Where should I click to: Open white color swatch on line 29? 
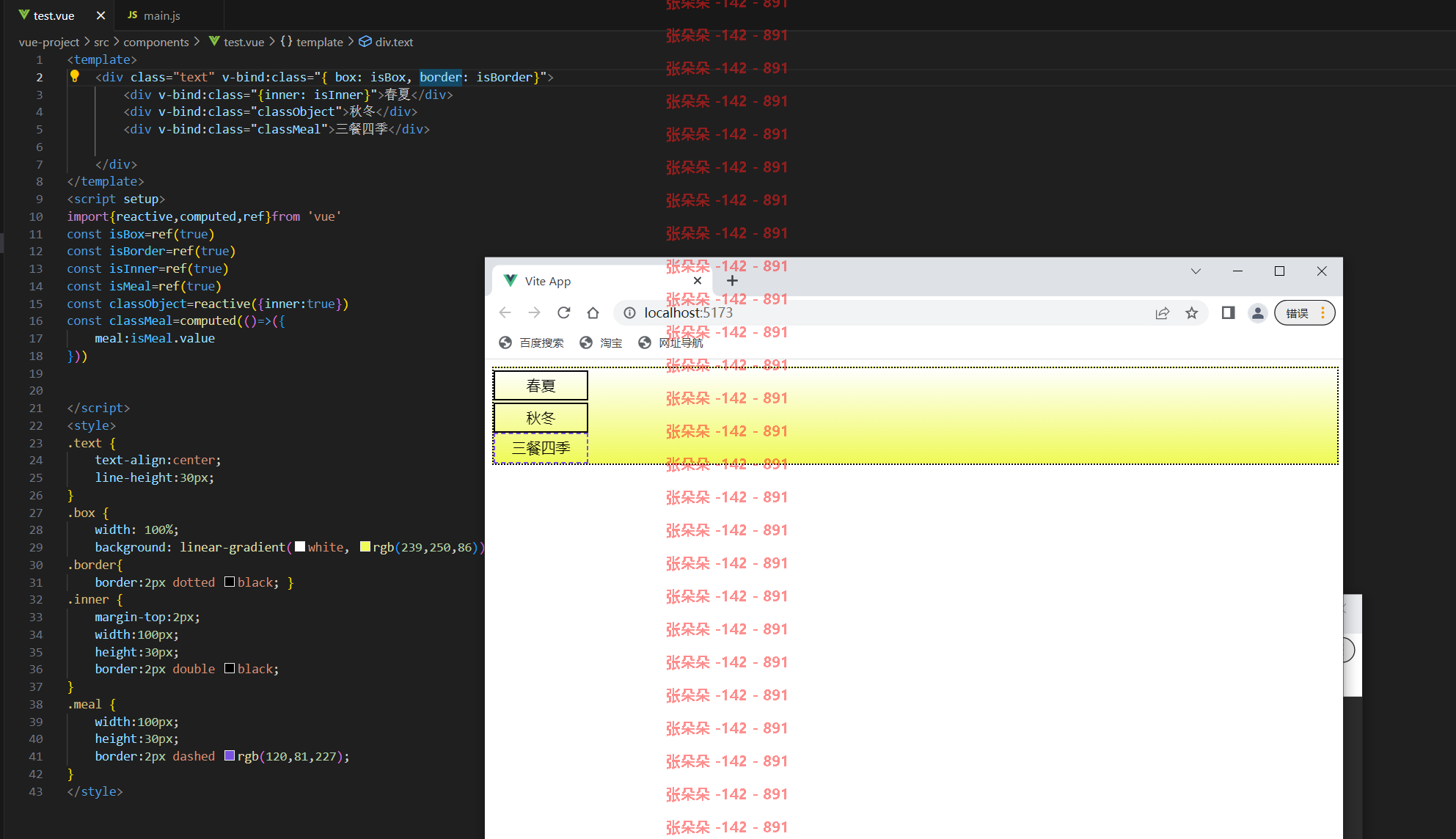coord(300,547)
